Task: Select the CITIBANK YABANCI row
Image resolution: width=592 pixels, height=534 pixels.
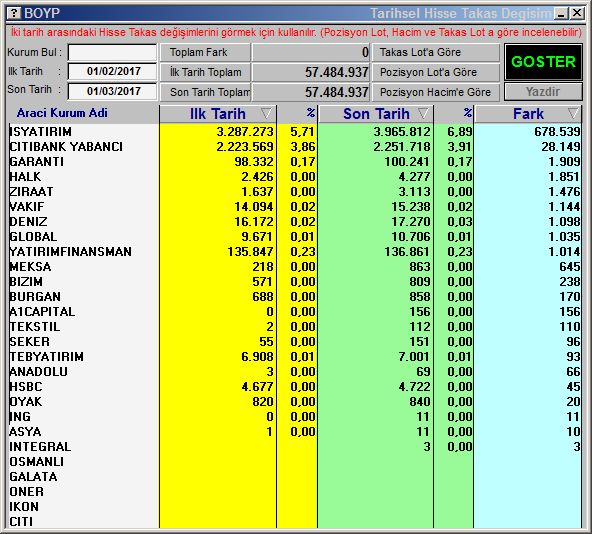Action: [295, 147]
